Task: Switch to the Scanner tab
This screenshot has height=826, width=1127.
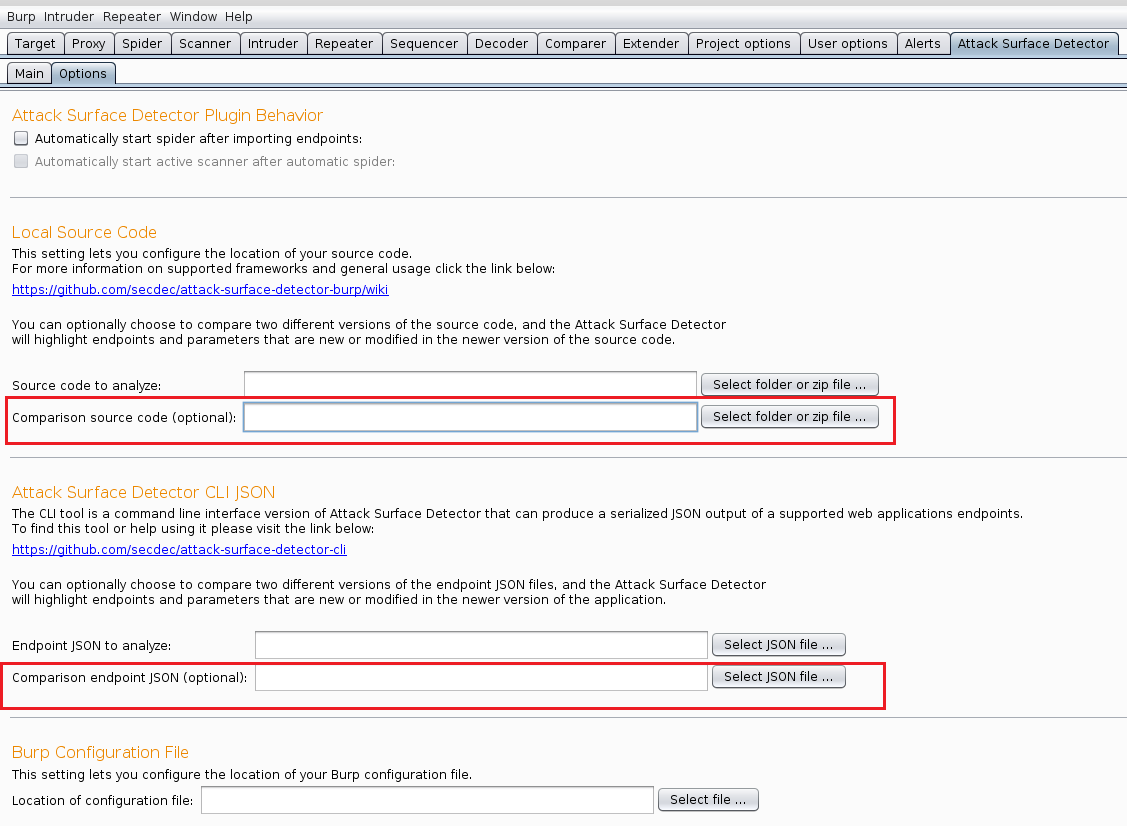Action: point(205,44)
